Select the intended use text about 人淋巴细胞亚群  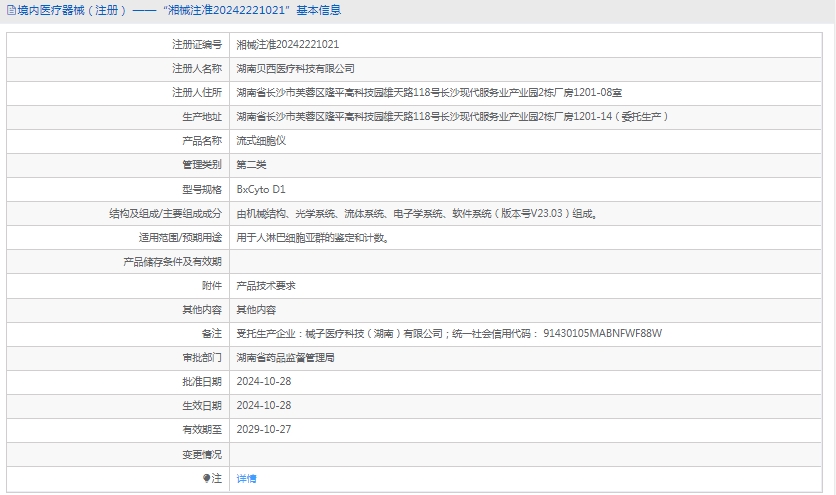[x=312, y=238]
